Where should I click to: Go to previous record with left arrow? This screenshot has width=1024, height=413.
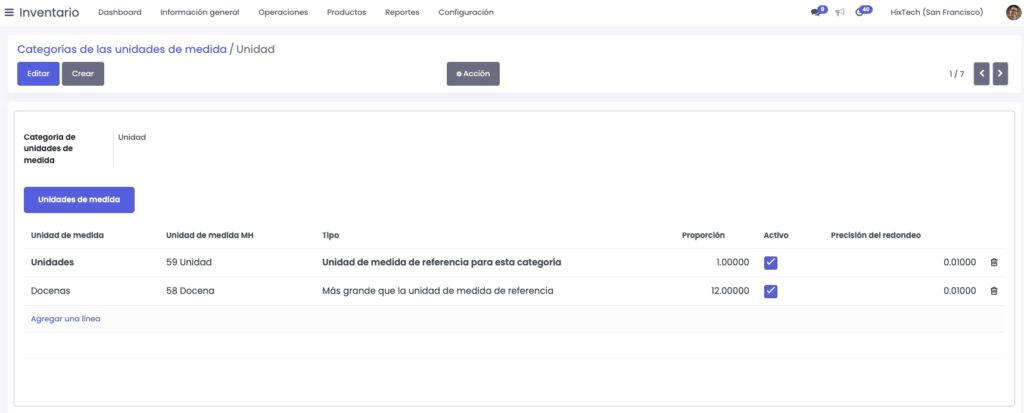(982, 74)
